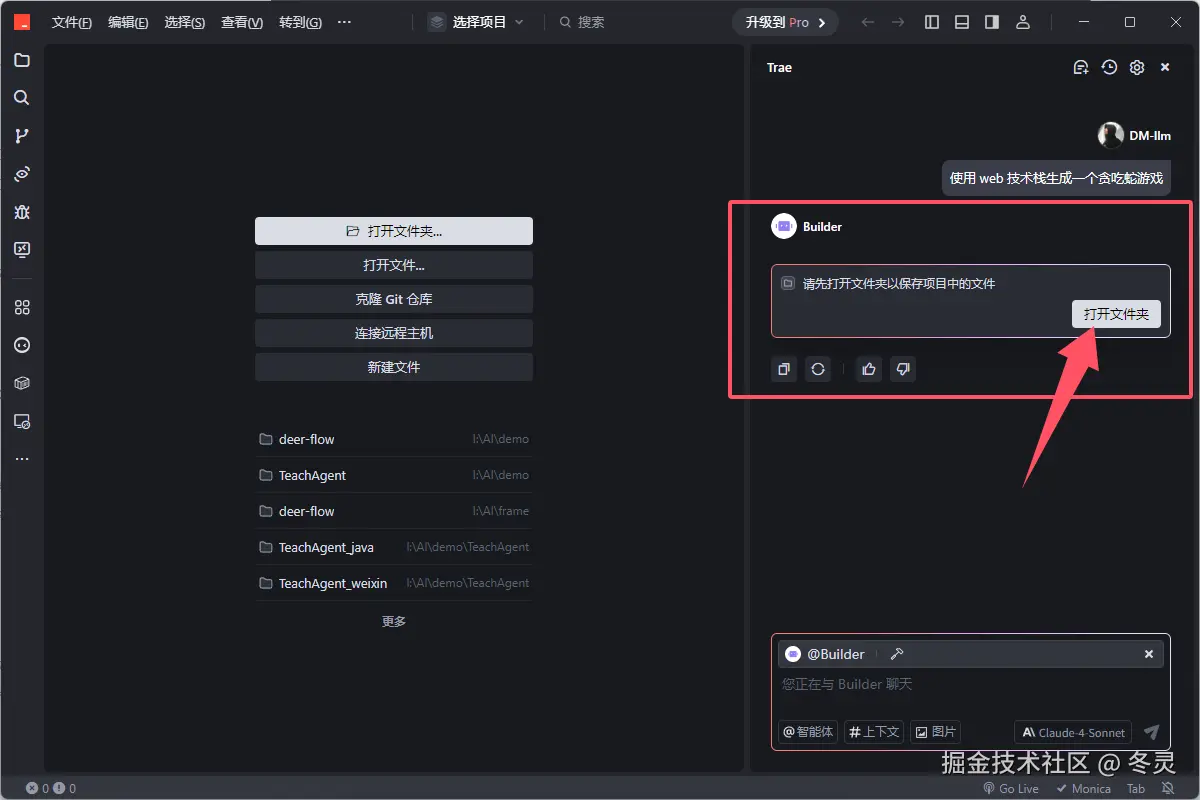Screen dimensions: 1200x800
Task: Toggle the right panel visibility icon
Action: [991, 21]
